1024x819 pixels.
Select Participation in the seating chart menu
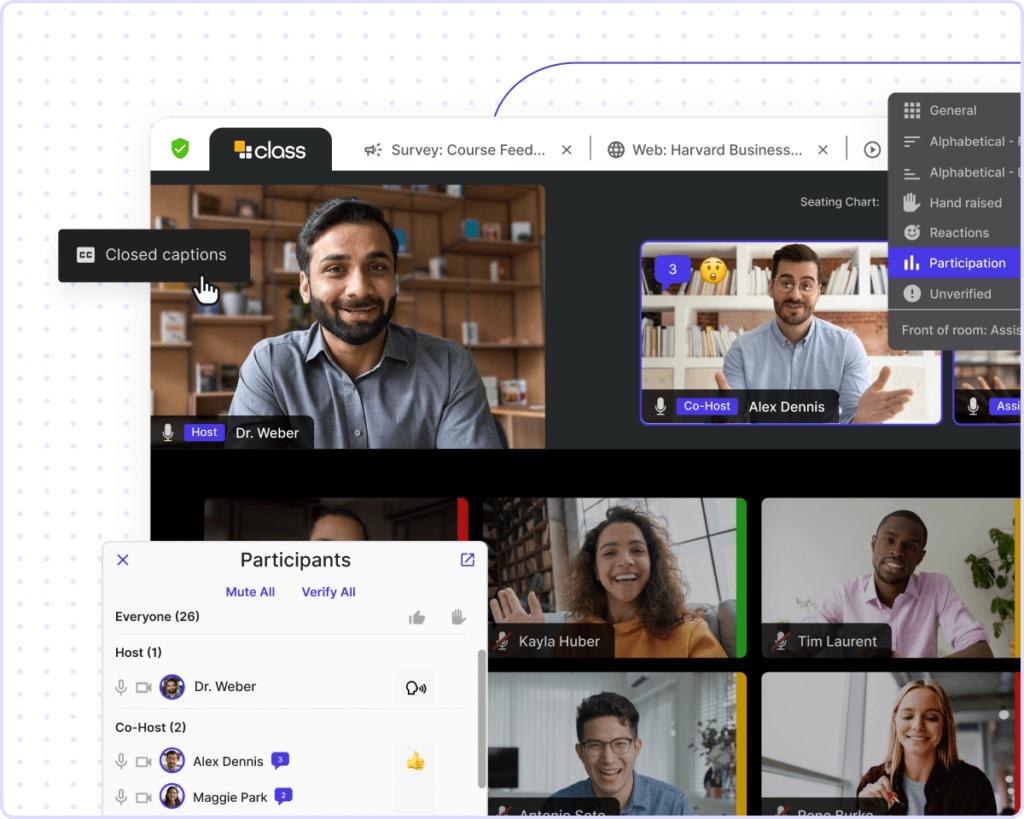[955, 262]
